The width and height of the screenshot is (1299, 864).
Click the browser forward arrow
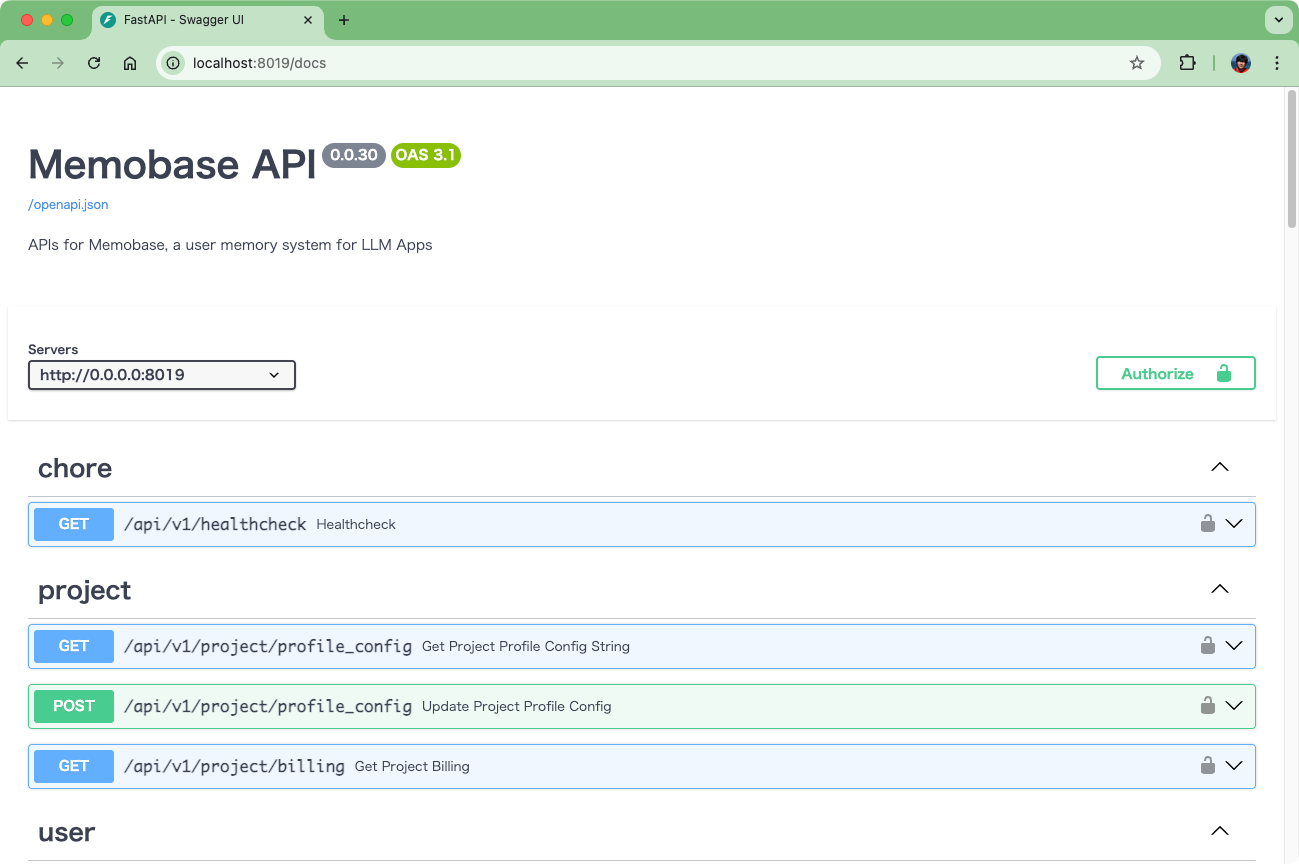(58, 63)
